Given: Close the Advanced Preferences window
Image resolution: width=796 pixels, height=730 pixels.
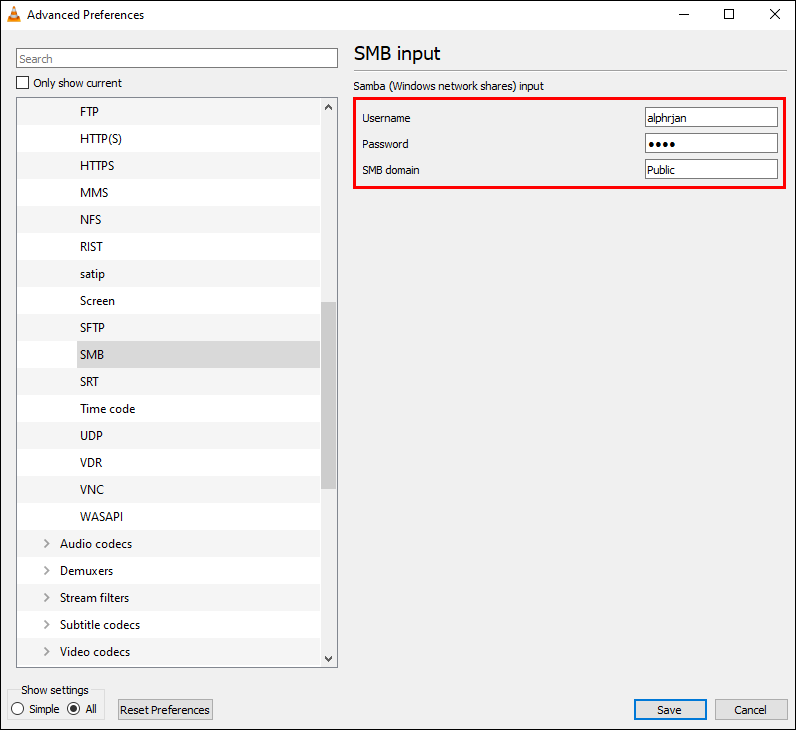Looking at the screenshot, I should coord(775,15).
